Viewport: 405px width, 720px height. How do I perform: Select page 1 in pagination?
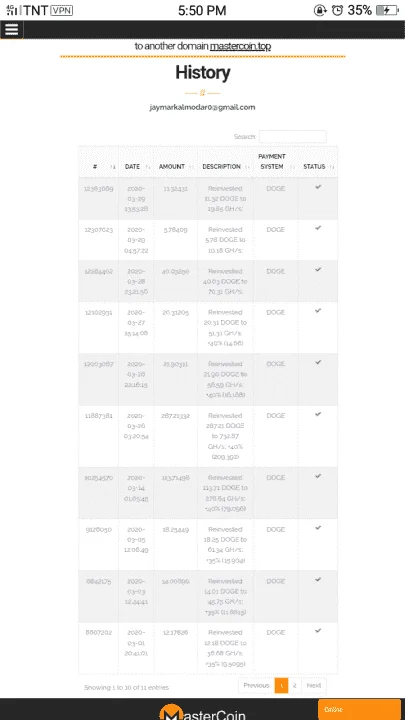281,686
